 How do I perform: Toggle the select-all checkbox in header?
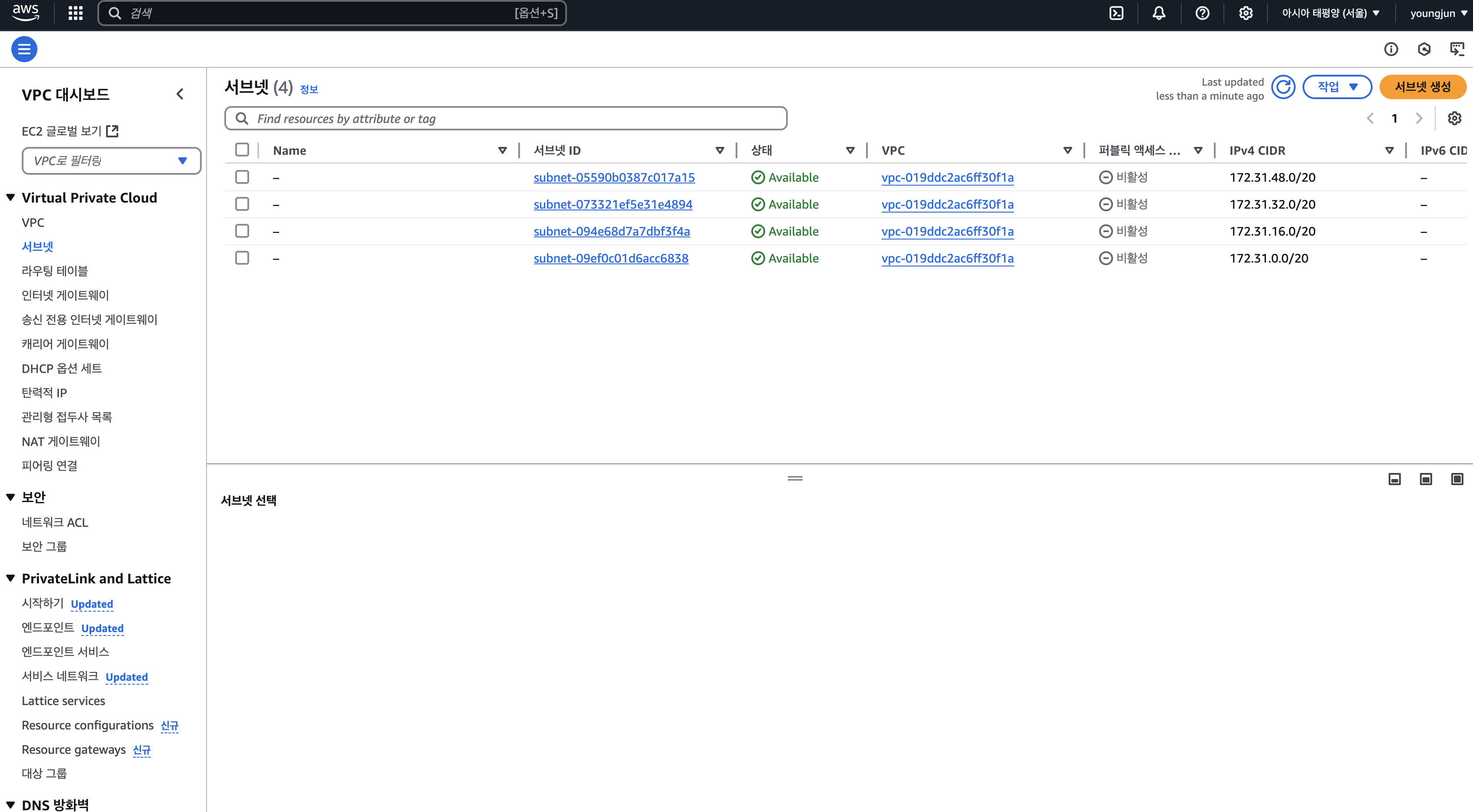[242, 150]
